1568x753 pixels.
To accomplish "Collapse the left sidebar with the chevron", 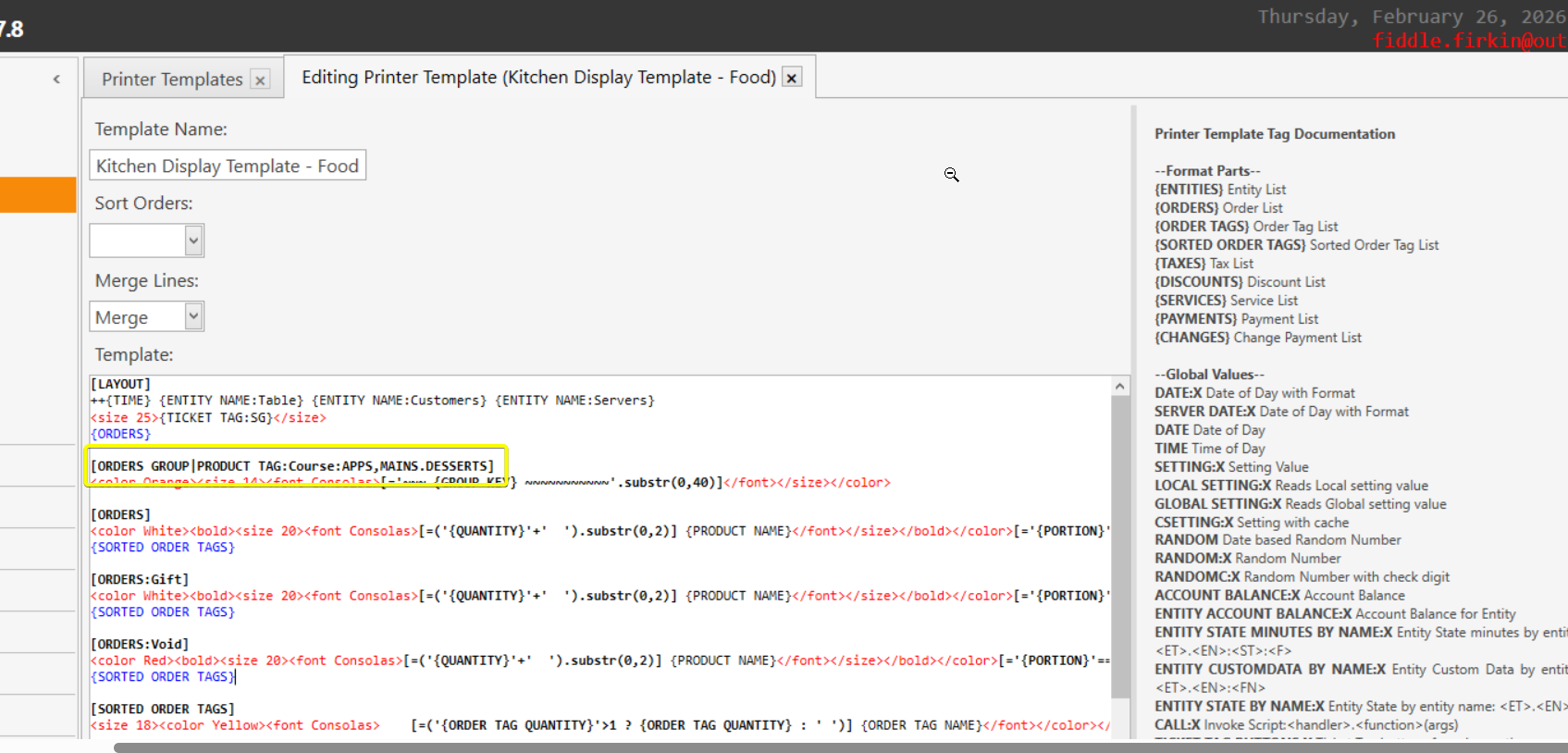I will pyautogui.click(x=56, y=80).
